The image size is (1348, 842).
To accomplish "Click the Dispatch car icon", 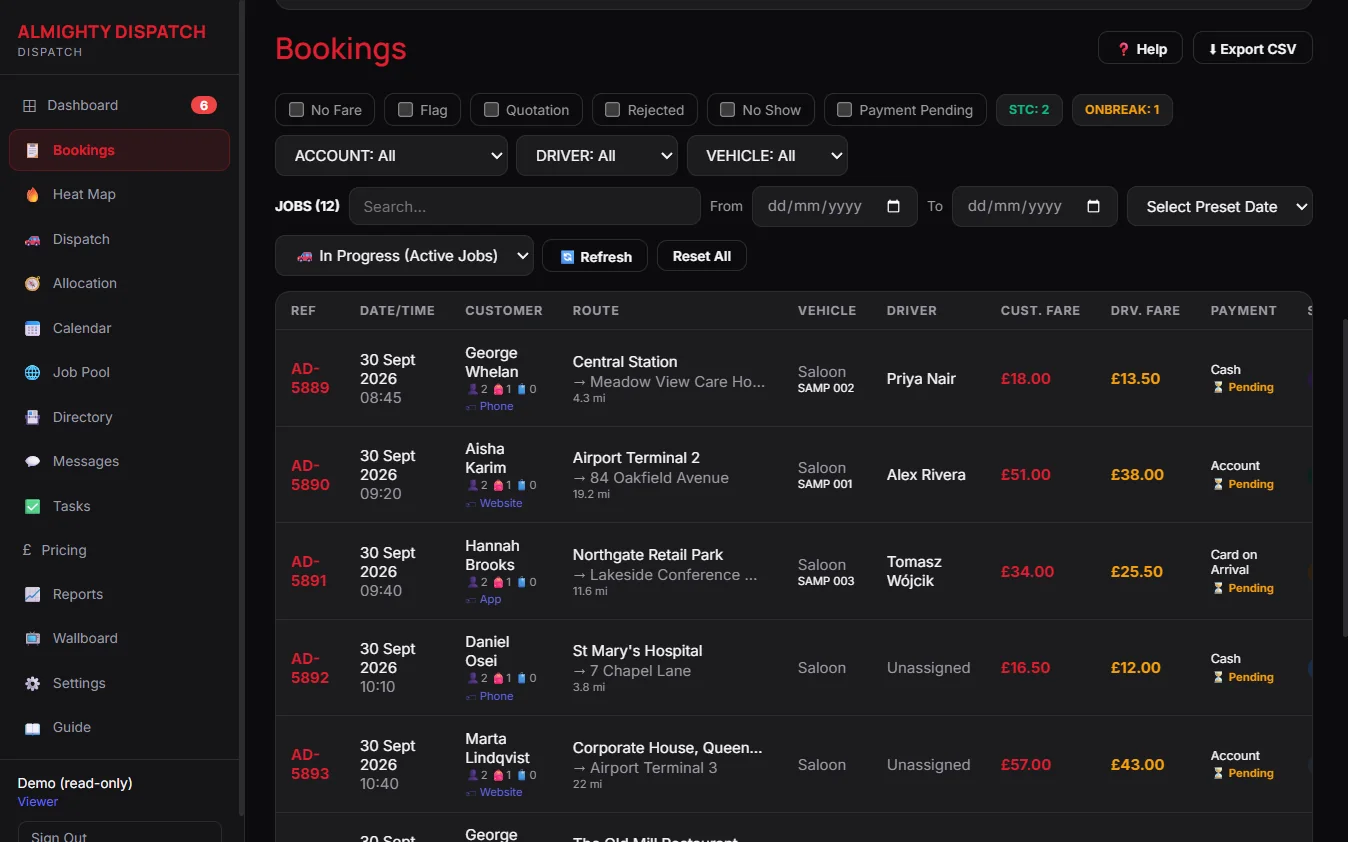I will 33,239.
